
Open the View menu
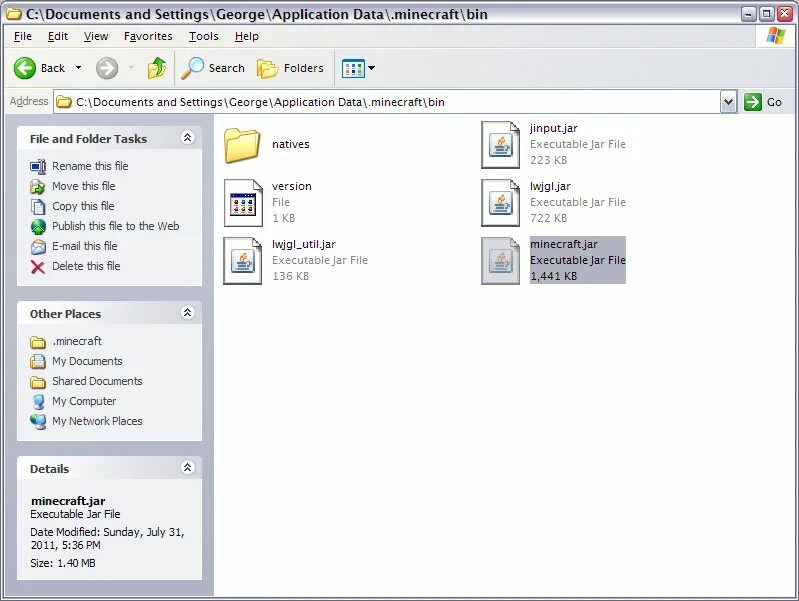coord(96,36)
